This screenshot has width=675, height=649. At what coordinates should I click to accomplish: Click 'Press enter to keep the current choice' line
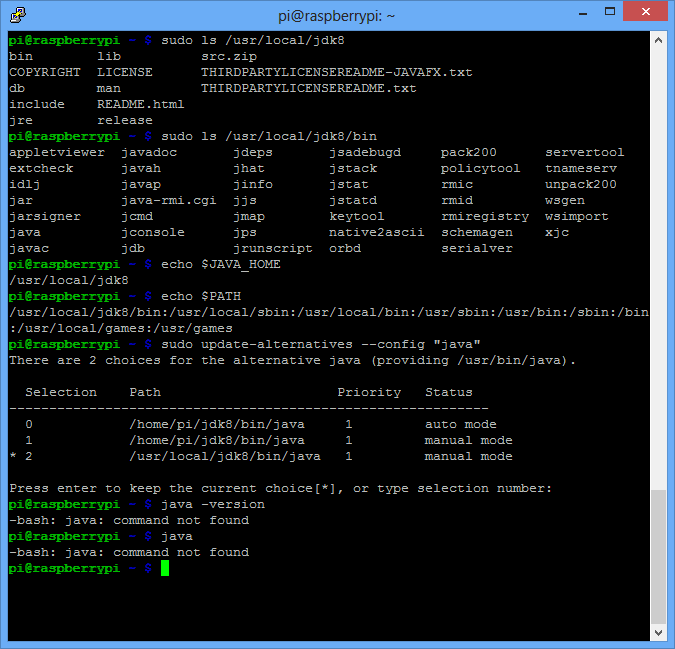[280, 488]
